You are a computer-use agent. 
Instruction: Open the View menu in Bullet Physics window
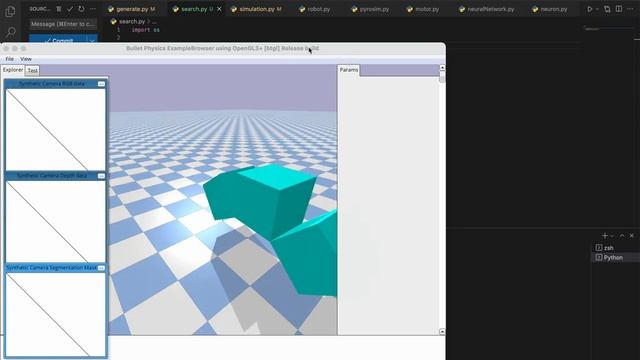(26, 59)
